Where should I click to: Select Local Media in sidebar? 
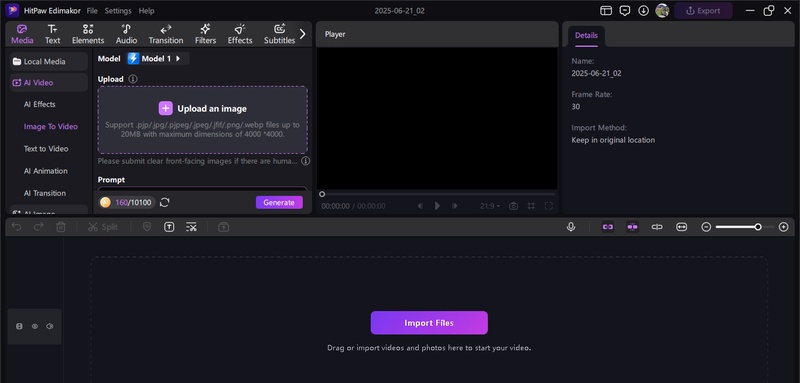[x=49, y=62]
